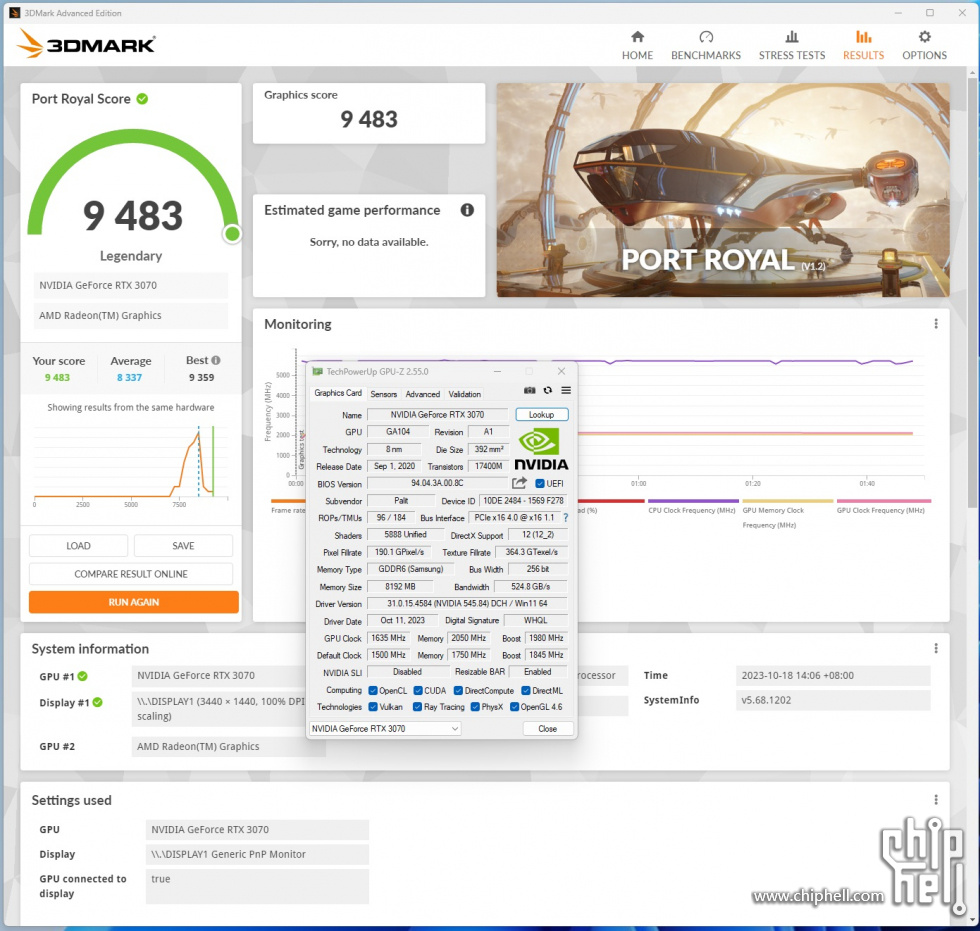Click the info icon beside Estimated game performance
Image resolution: width=980 pixels, height=931 pixels.
(x=467, y=210)
